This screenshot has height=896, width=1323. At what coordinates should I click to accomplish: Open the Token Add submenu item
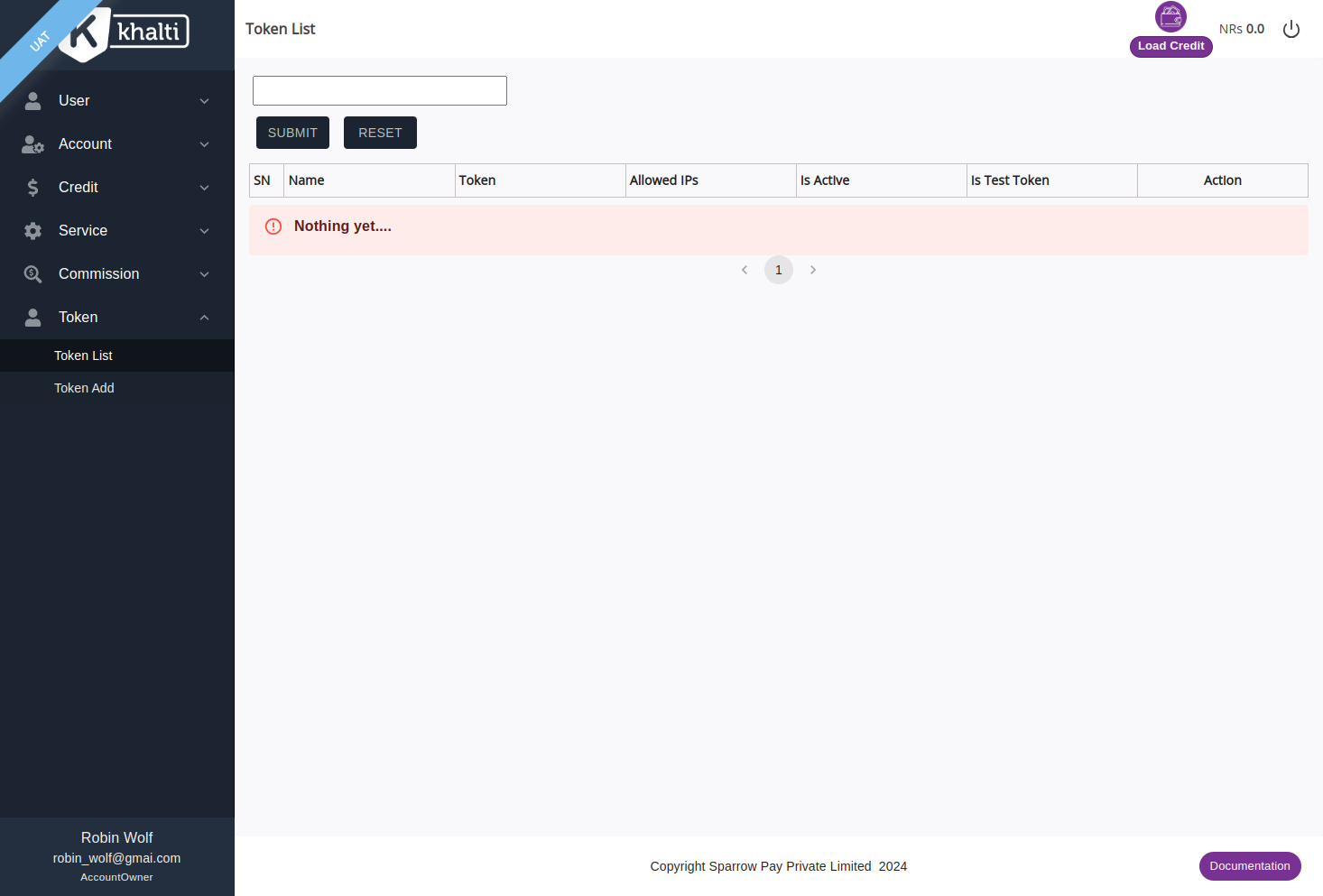[x=117, y=388]
